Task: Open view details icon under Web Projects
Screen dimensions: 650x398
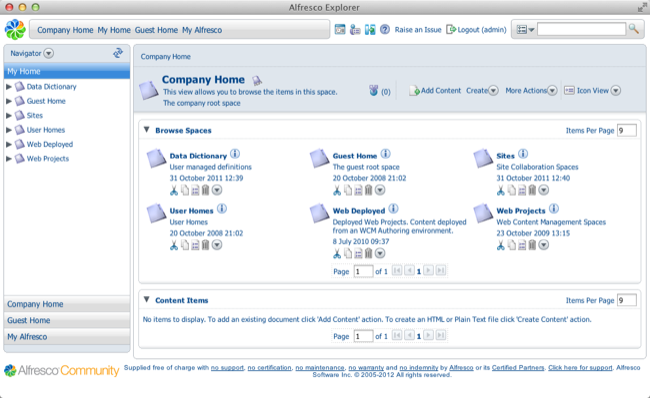Action: (522, 245)
